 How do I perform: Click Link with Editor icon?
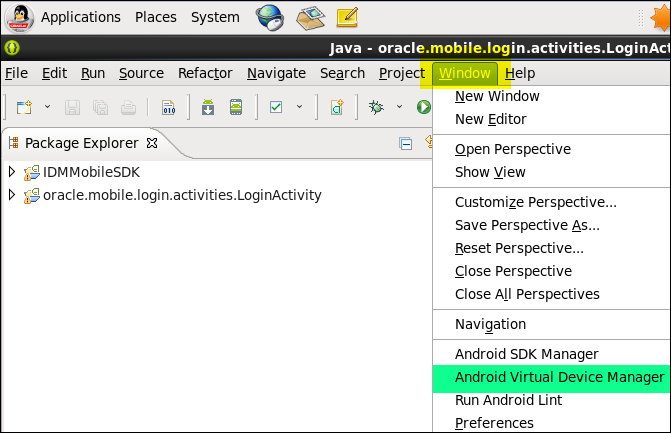pyautogui.click(x=428, y=142)
